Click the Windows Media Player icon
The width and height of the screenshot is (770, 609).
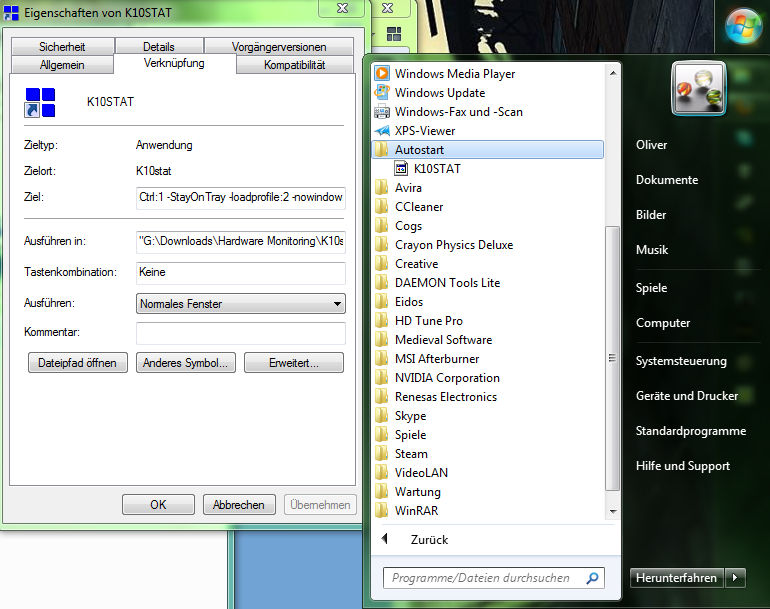[382, 74]
